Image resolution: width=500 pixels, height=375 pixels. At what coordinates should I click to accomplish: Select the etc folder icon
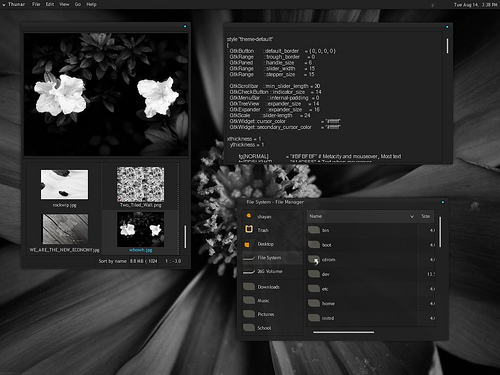[x=314, y=288]
